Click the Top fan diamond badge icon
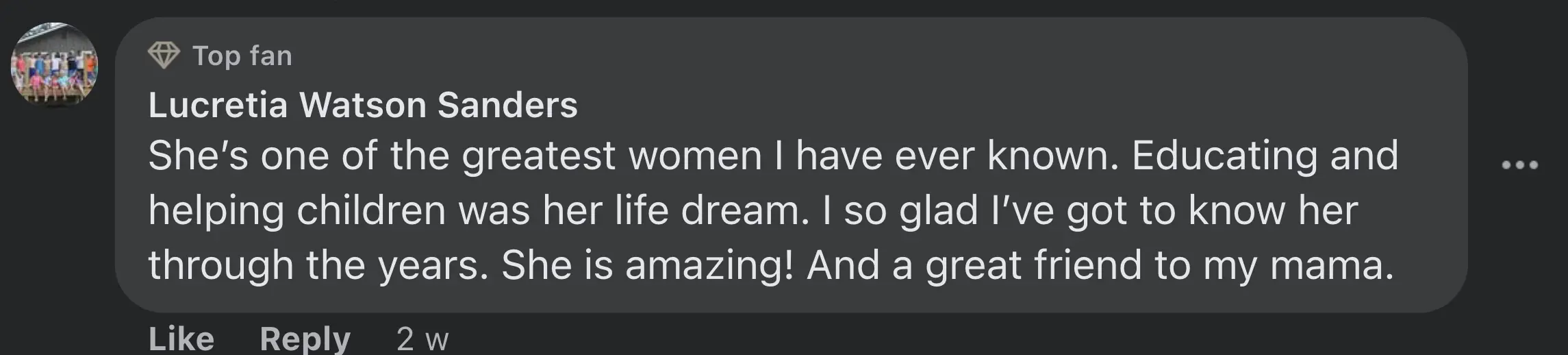The width and height of the screenshot is (1568, 355). point(164,56)
